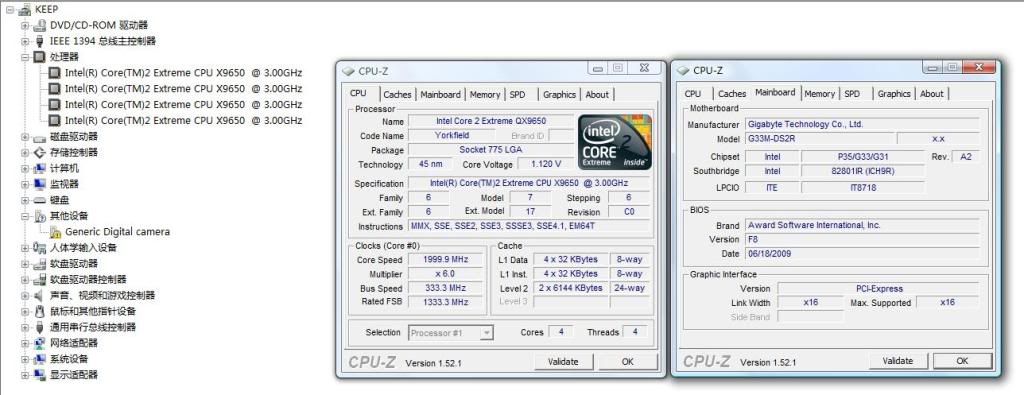The height and width of the screenshot is (395, 1024).
Task: Click the 声音、视频和游戏控制器 sound icon
Action: pos(40,295)
